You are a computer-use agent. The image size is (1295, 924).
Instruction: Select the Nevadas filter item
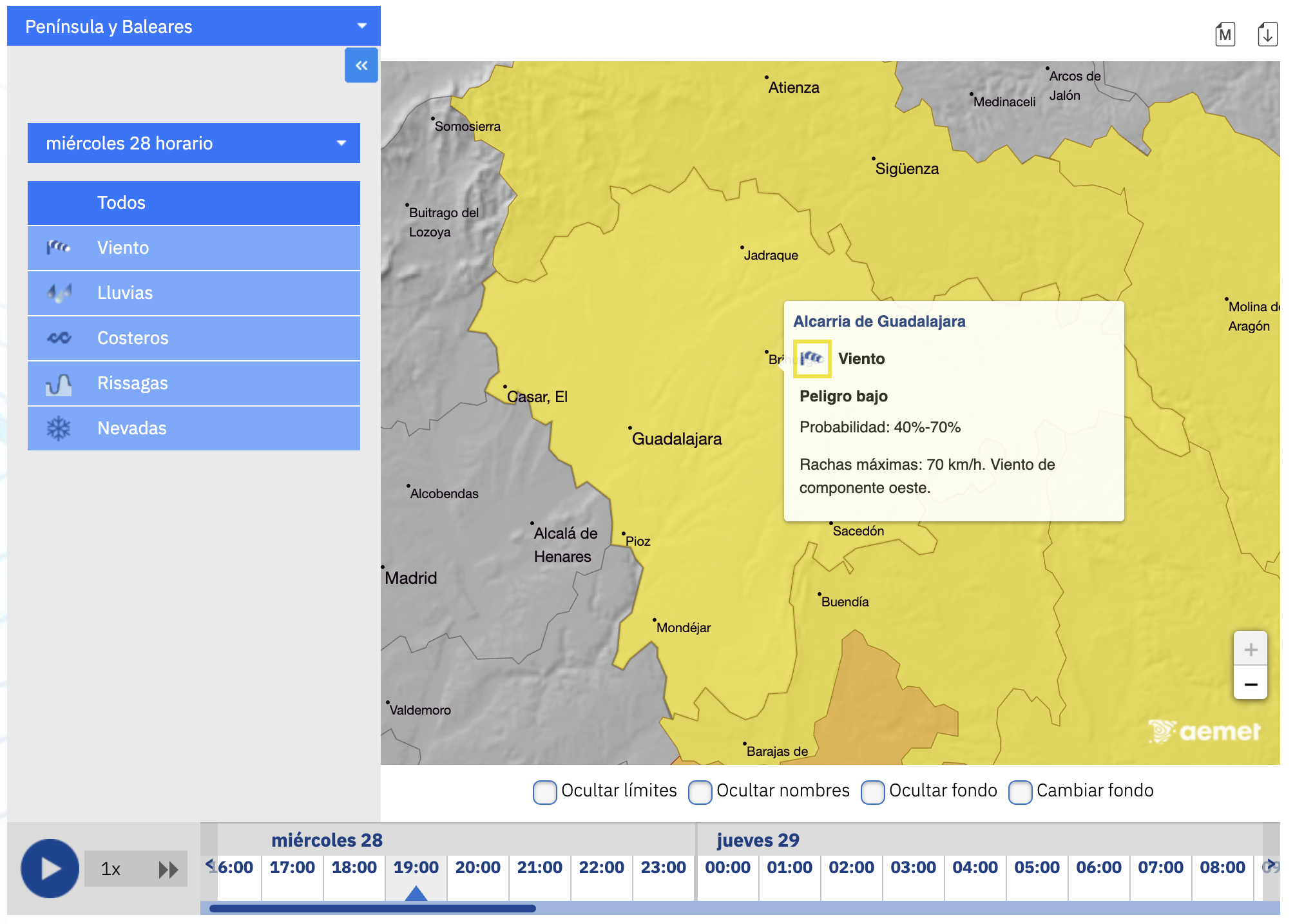[194, 428]
